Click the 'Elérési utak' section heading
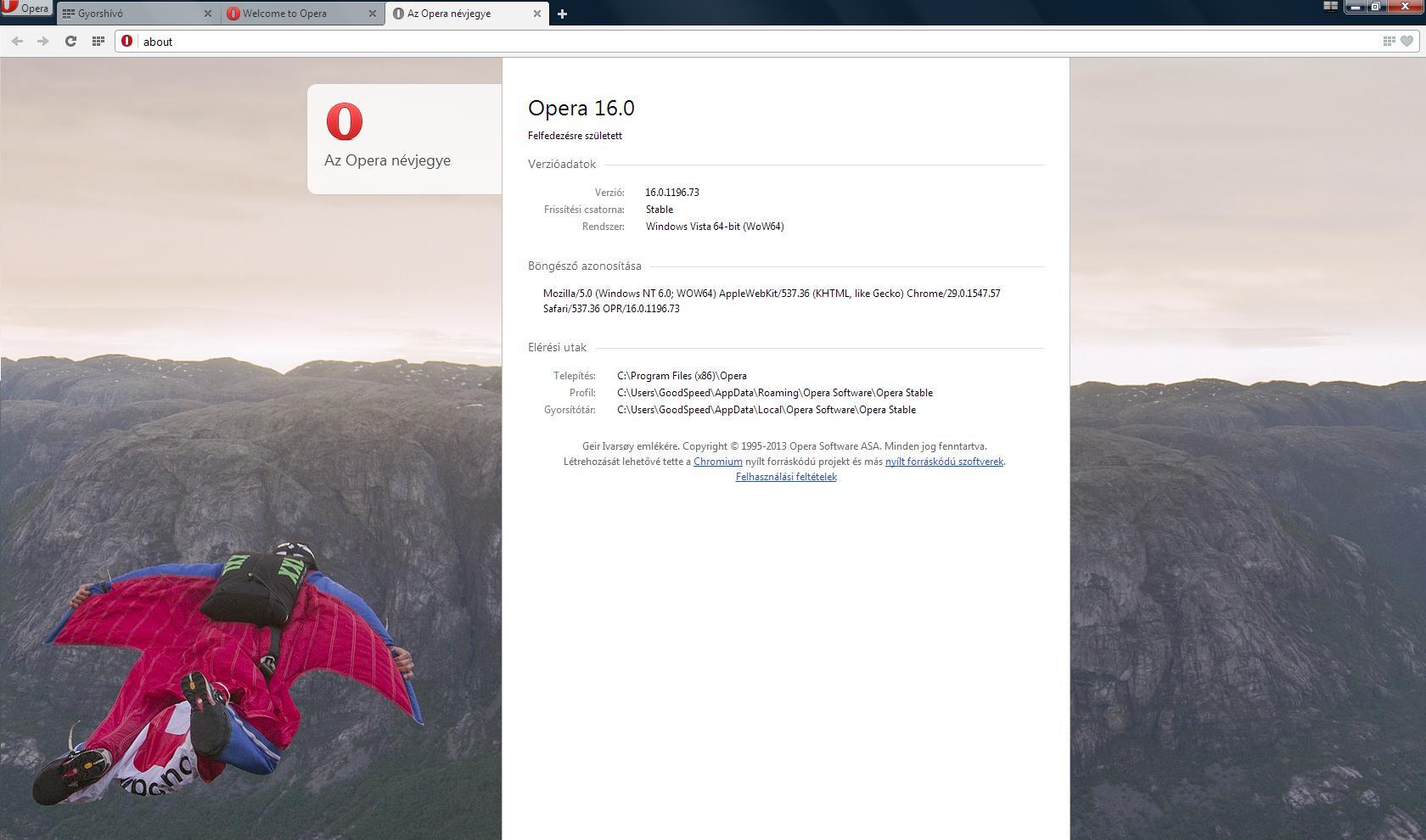The width and height of the screenshot is (1426, 840). (x=557, y=348)
